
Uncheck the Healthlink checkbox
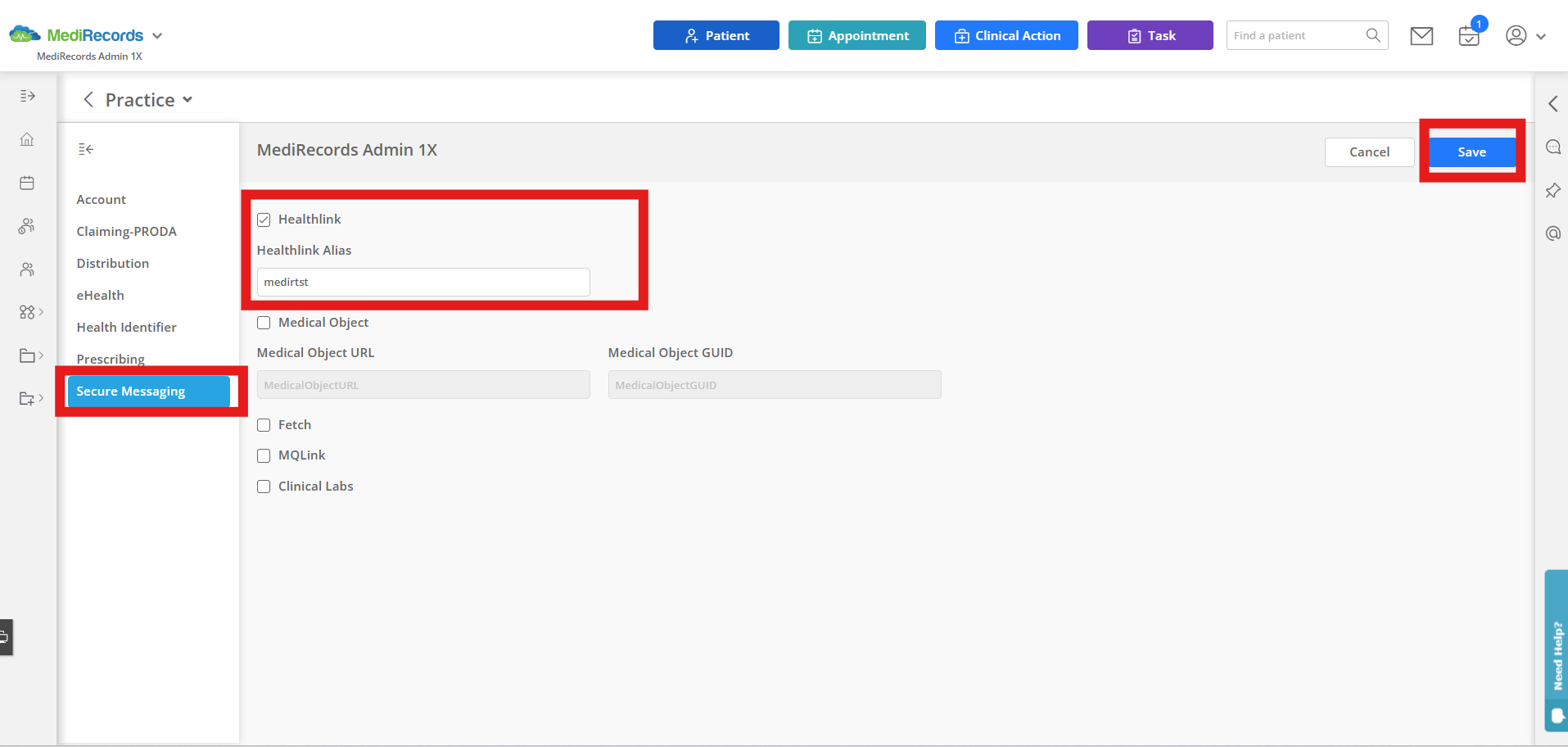pyautogui.click(x=264, y=220)
